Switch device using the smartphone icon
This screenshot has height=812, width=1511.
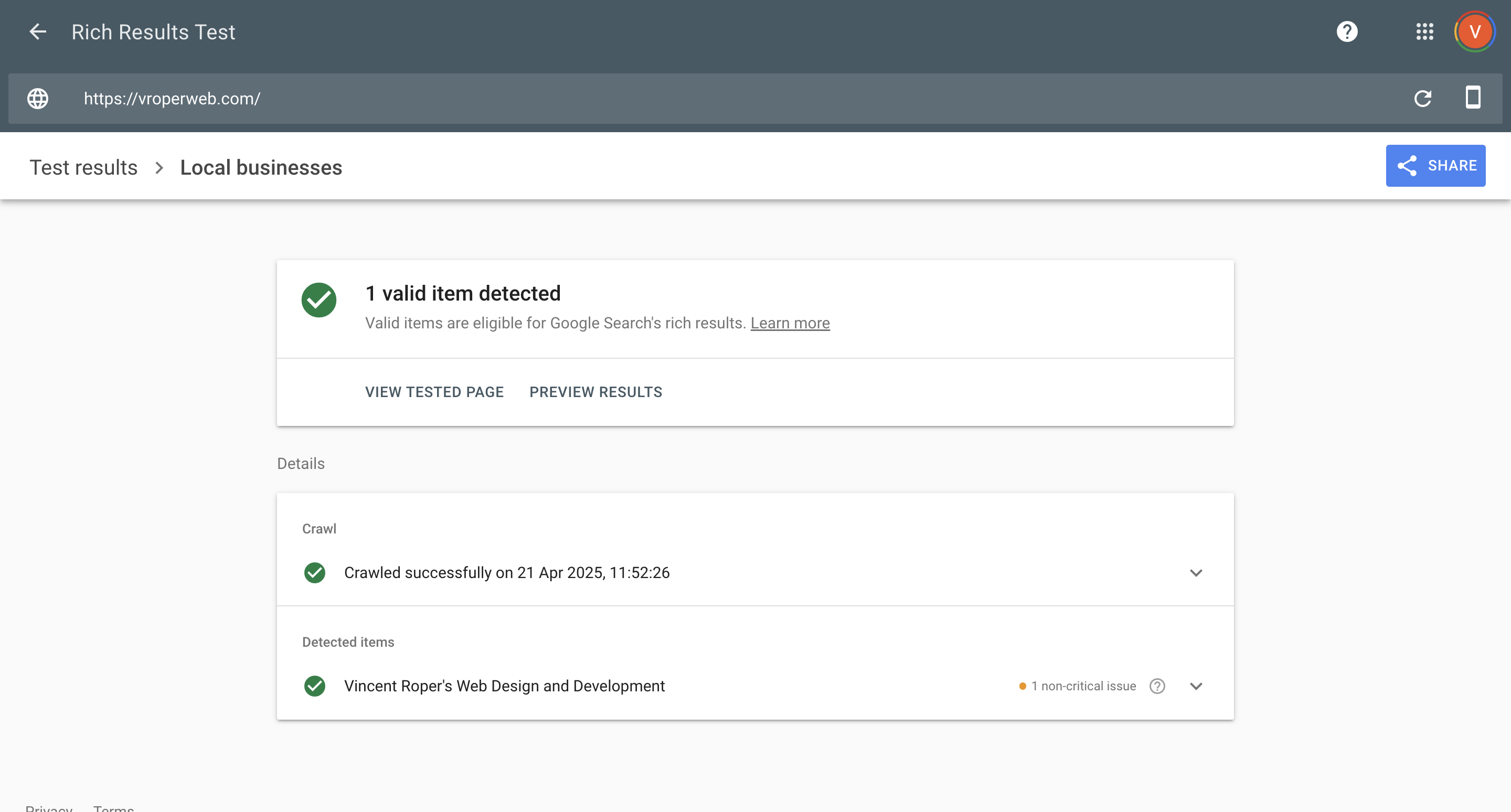(1473, 98)
